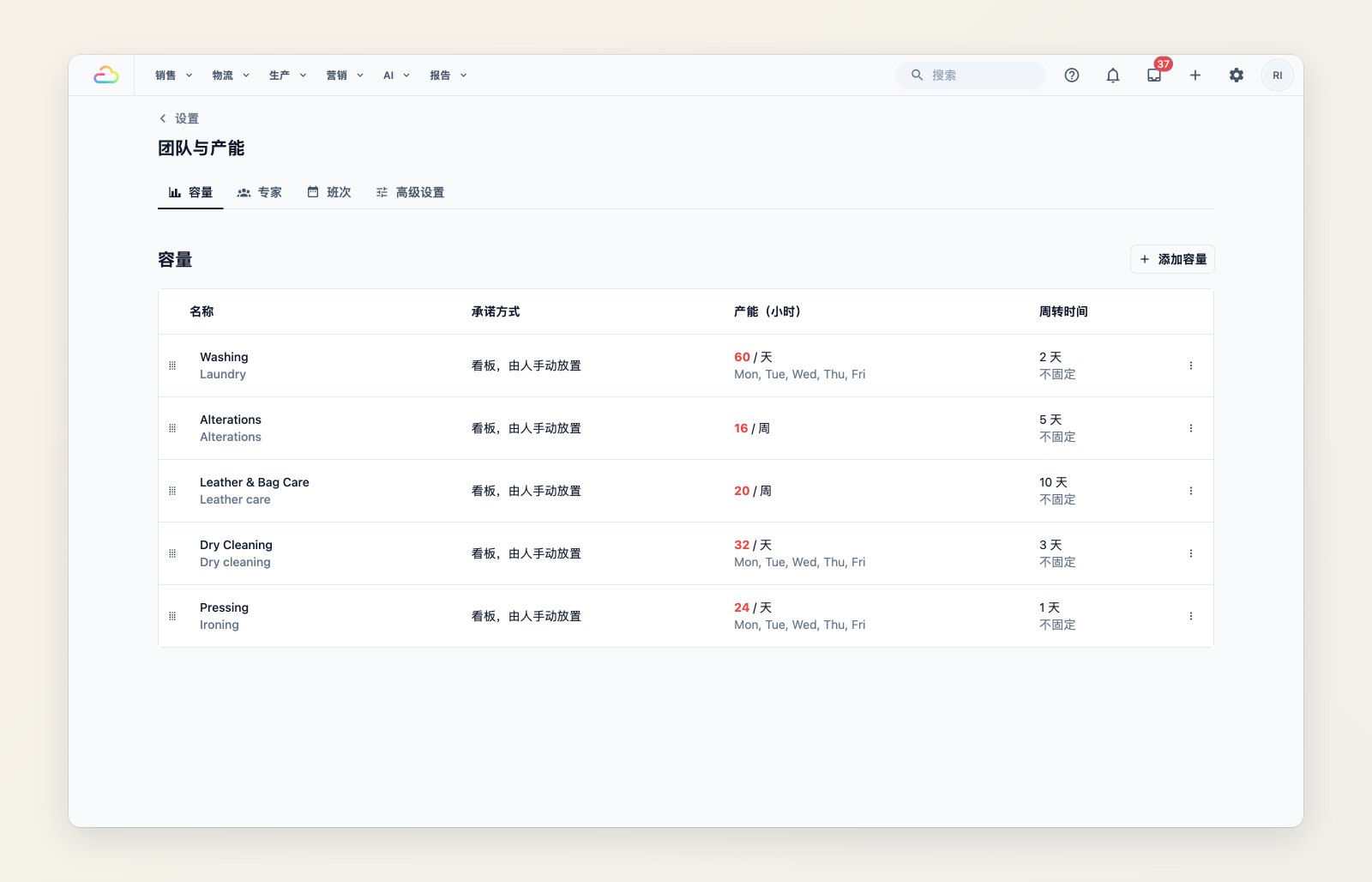1372x882 pixels.
Task: Expand the 营销 dropdown menu
Action: [345, 76]
